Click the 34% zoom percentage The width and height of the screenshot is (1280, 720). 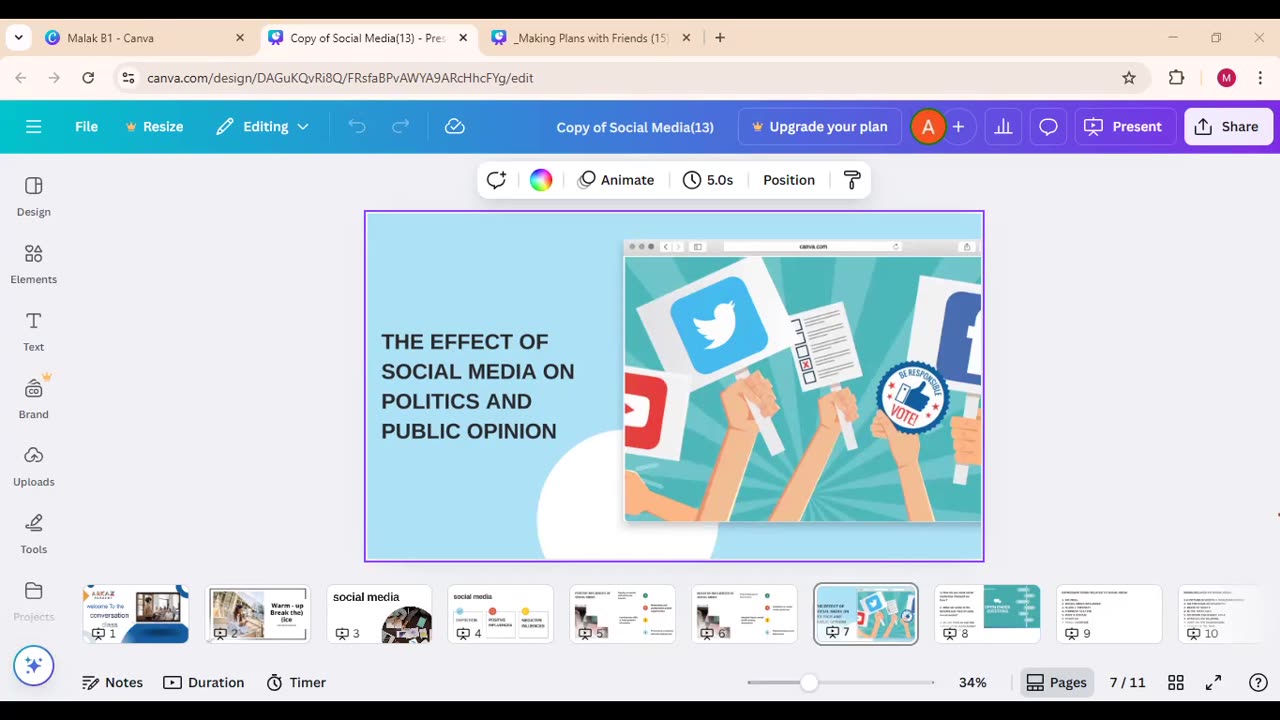973,683
